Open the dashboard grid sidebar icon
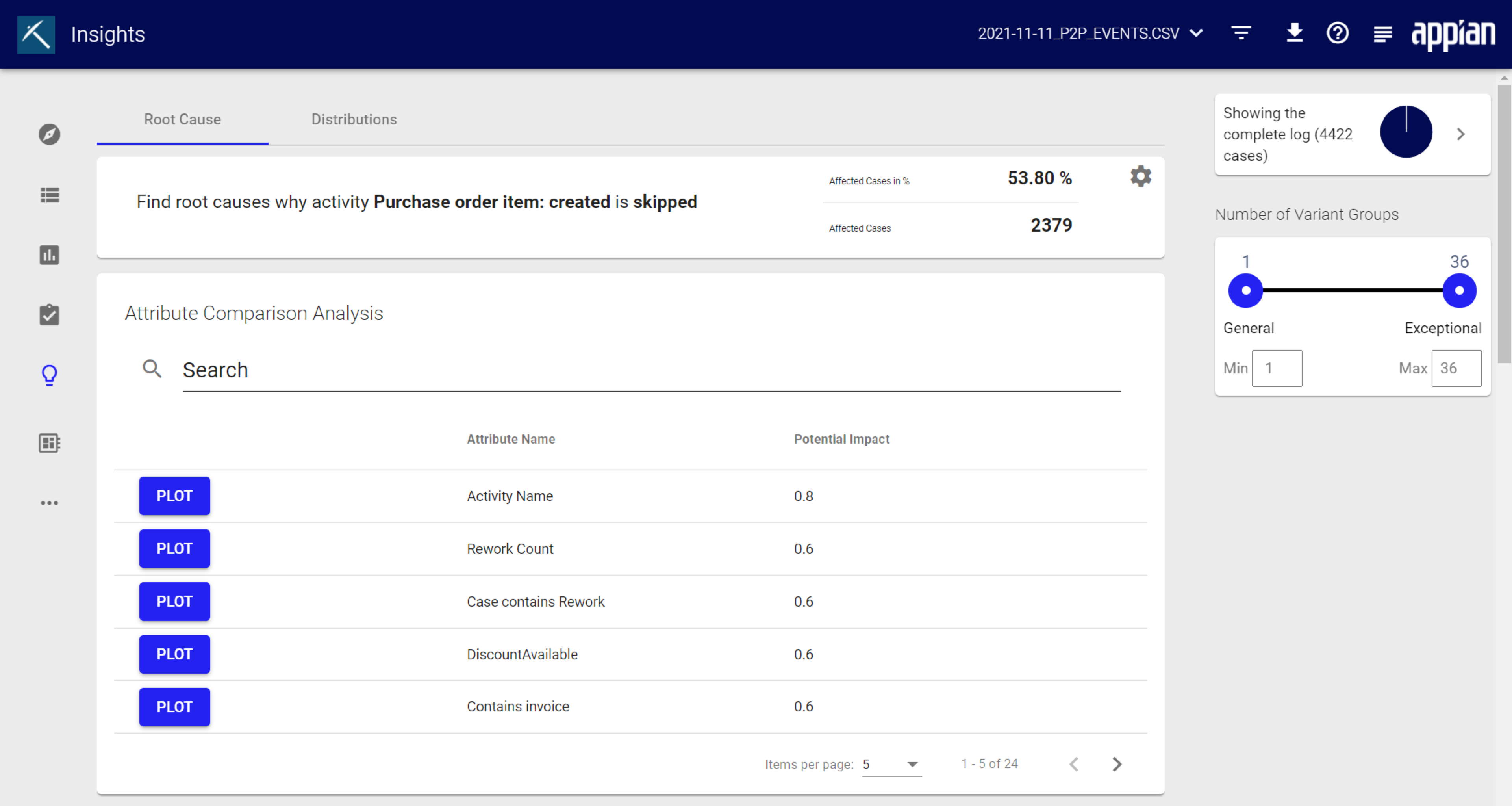 (x=49, y=443)
